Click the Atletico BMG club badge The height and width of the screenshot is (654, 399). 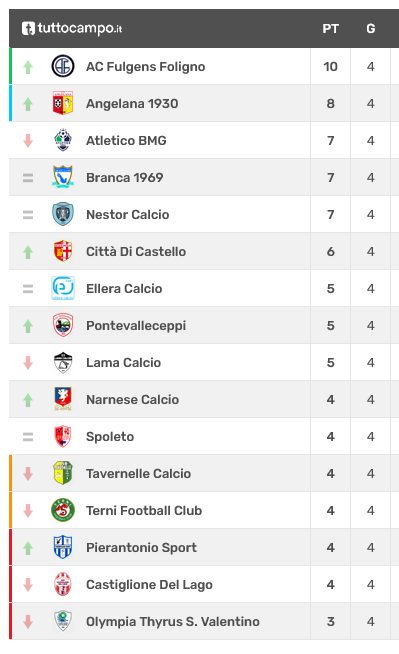click(x=63, y=140)
